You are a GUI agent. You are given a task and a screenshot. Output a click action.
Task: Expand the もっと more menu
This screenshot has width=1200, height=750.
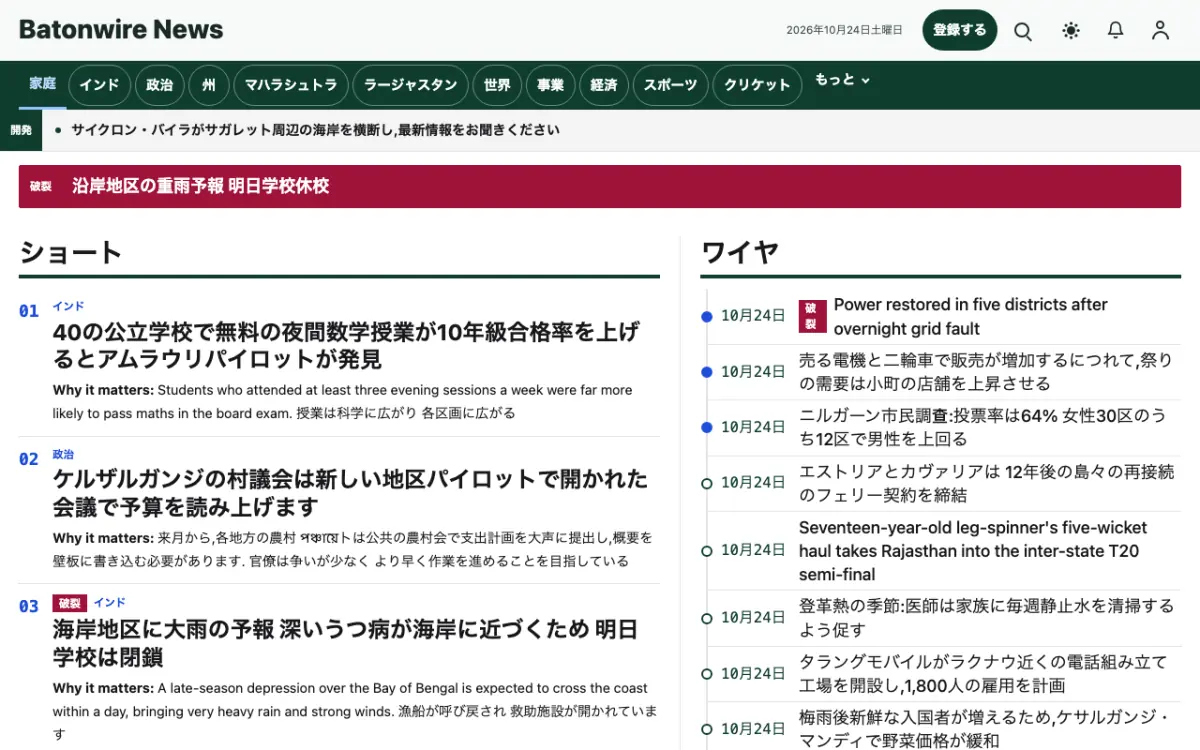842,80
